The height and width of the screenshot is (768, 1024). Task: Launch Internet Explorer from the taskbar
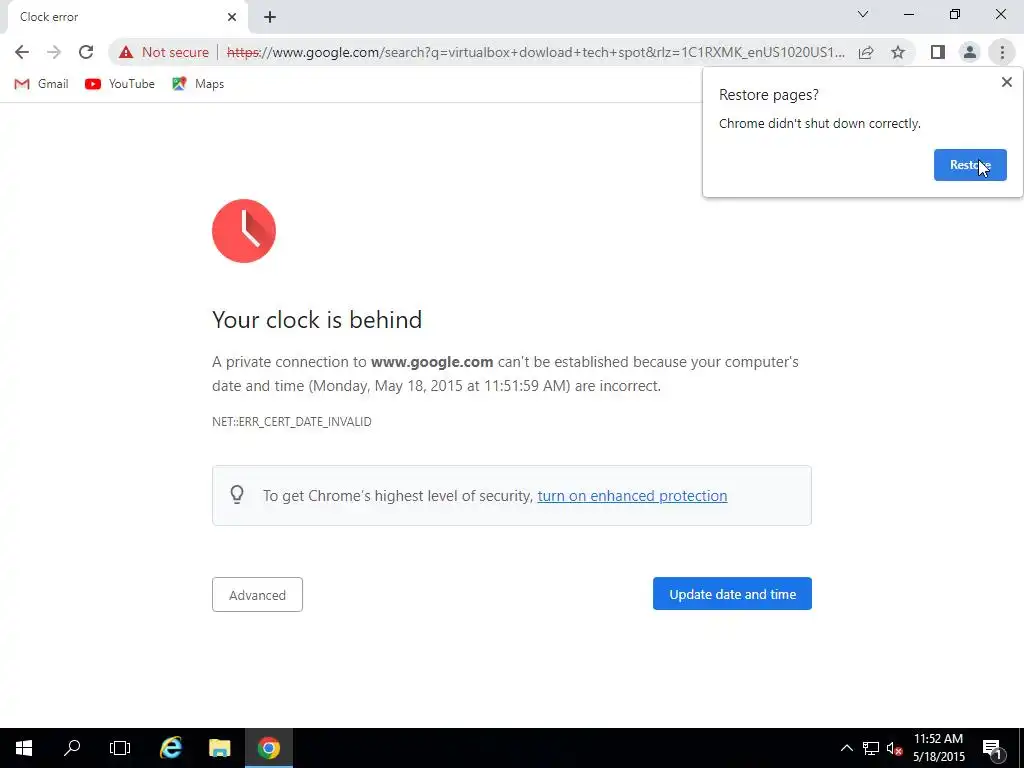(x=171, y=748)
